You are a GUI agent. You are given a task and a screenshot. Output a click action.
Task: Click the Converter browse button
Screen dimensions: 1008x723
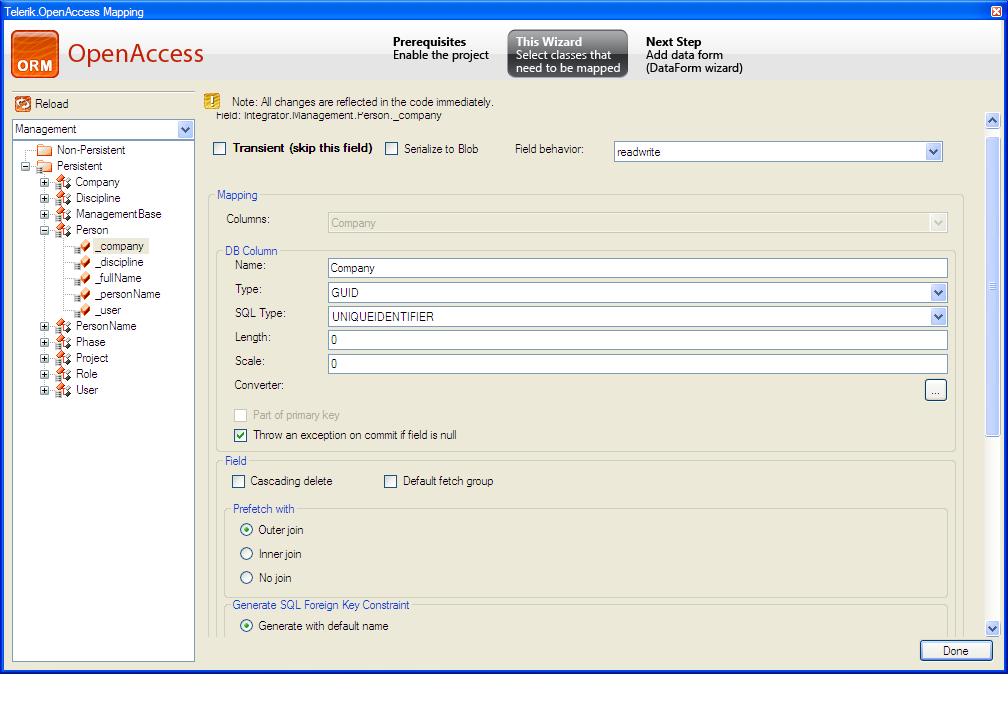(x=935, y=390)
